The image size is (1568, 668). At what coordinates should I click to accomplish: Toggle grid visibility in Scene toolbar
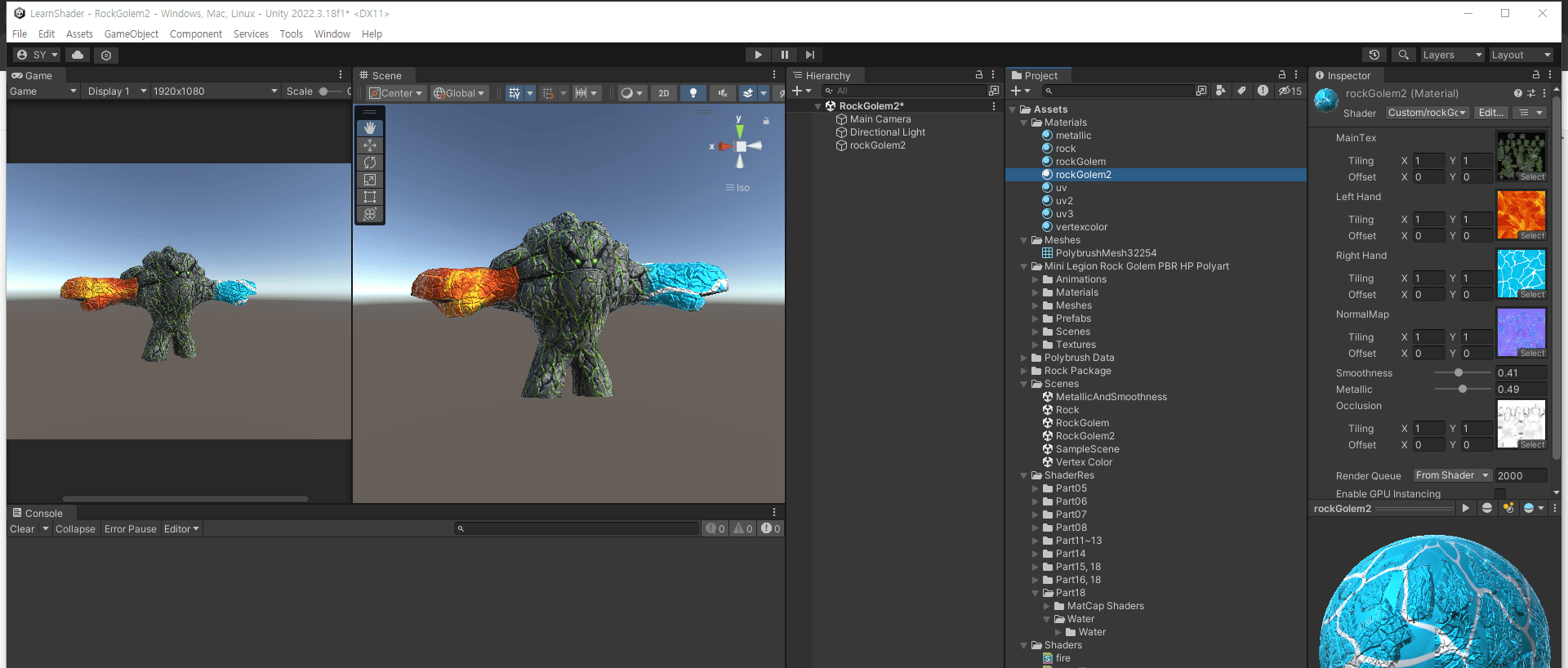(x=514, y=93)
